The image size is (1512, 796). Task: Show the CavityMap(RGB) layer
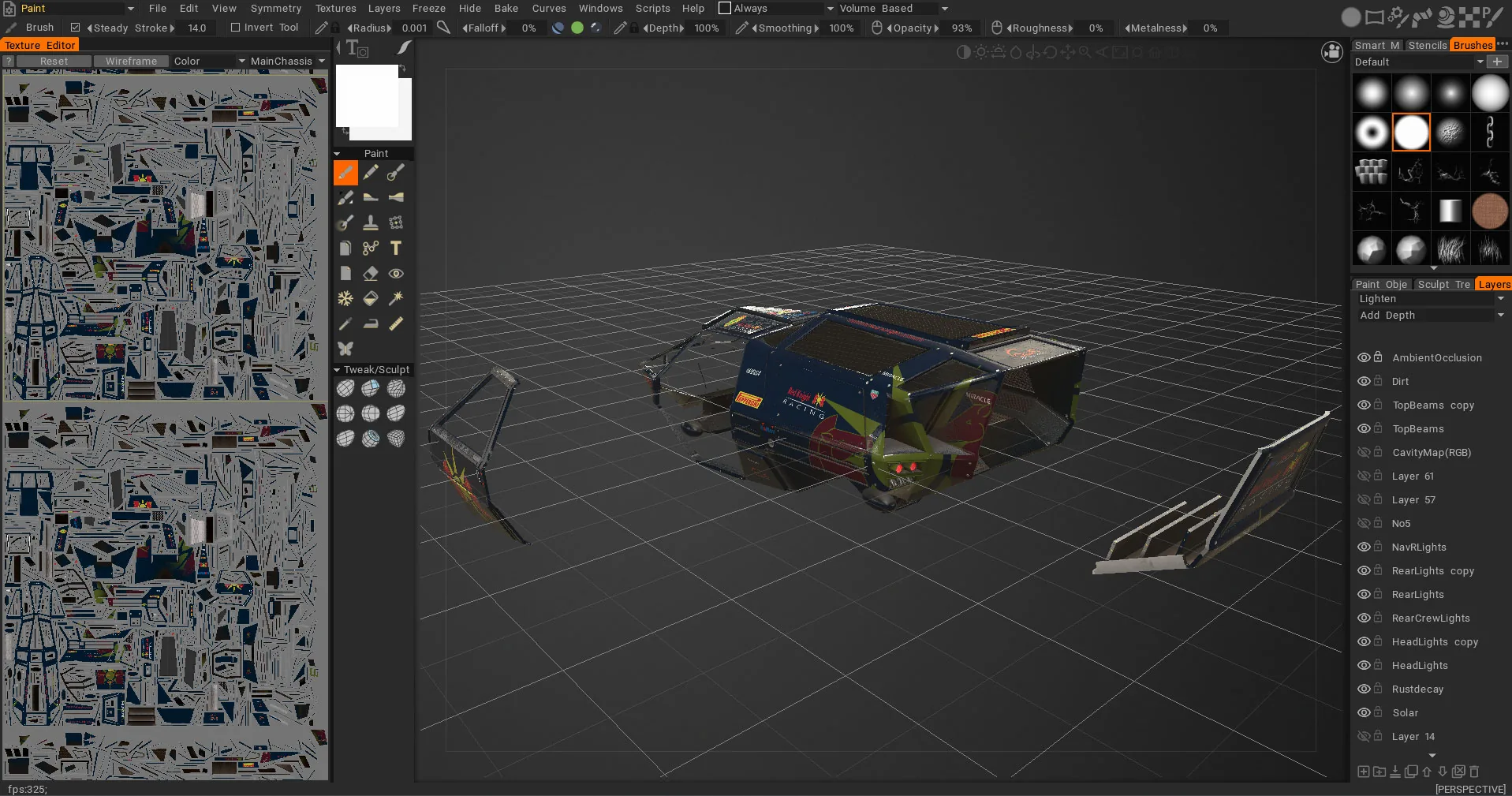(x=1363, y=452)
